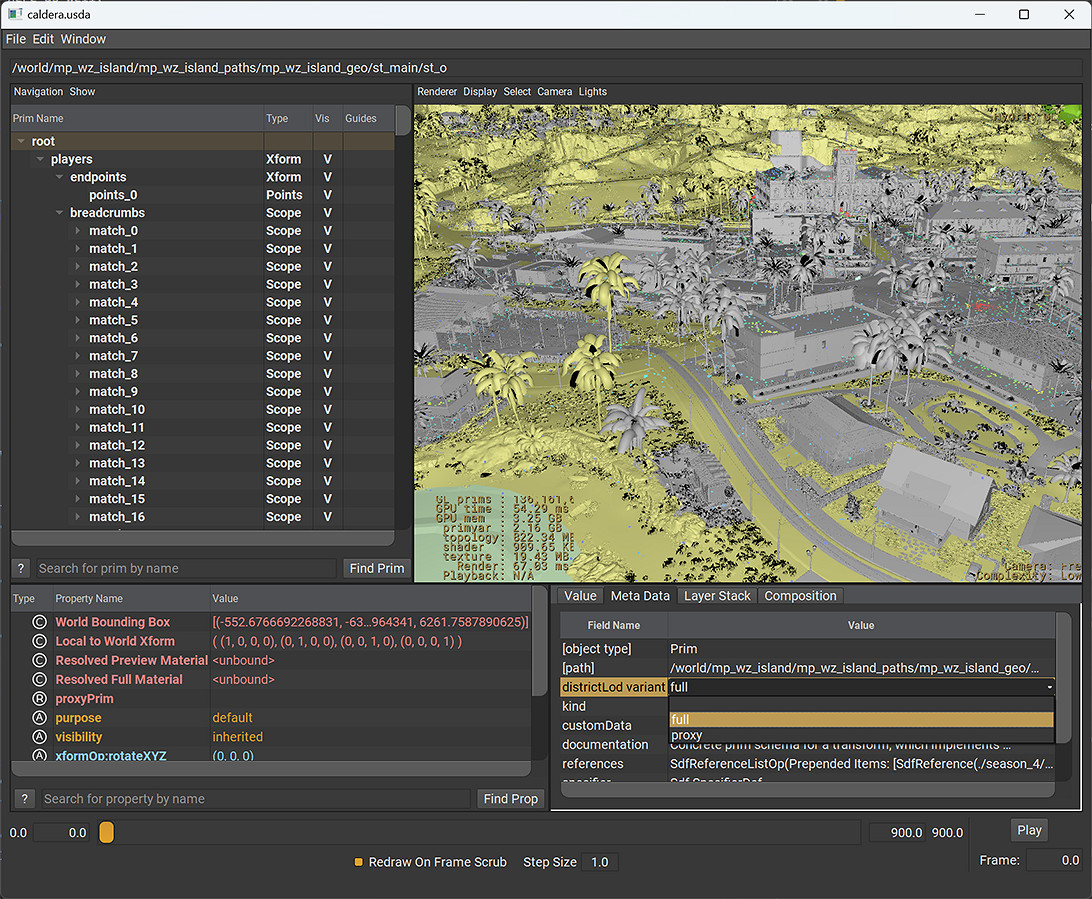
Task: Click the help icon beside property search
Action: (26, 799)
